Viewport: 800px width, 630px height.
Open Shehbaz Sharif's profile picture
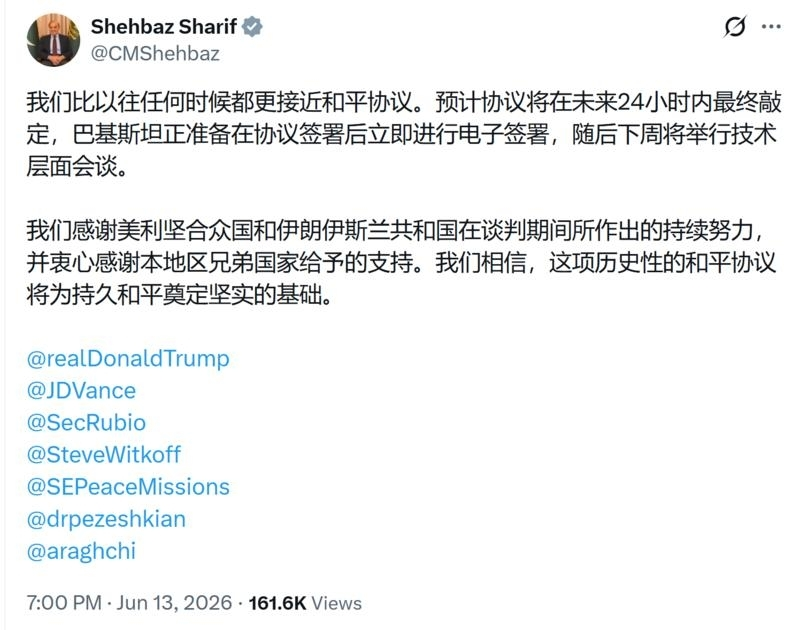pyautogui.click(x=54, y=40)
